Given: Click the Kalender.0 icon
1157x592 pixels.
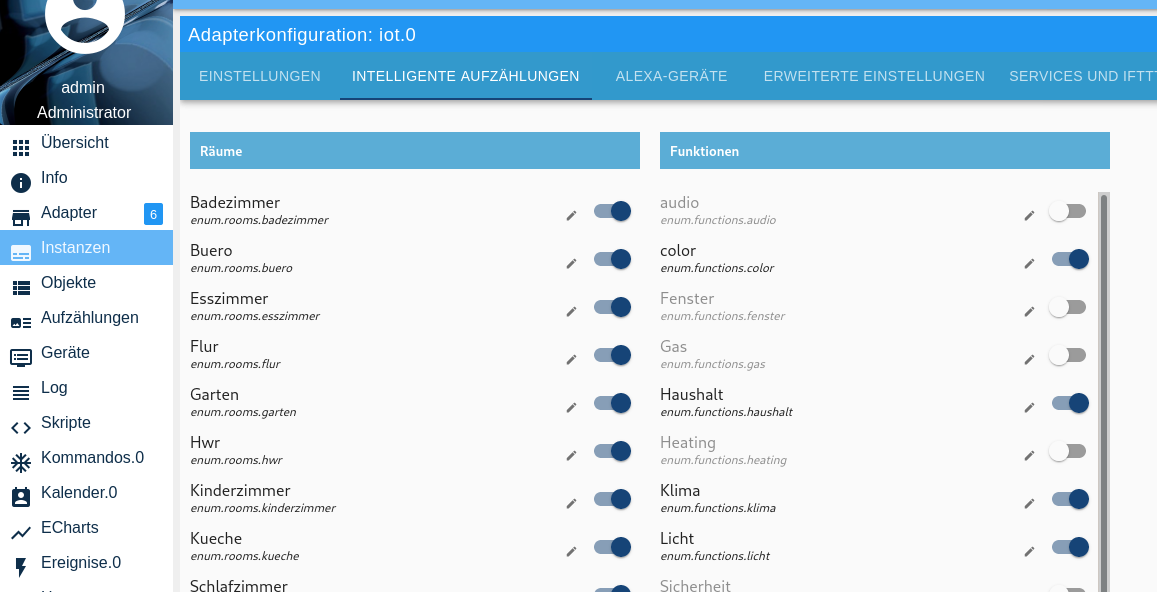Looking at the screenshot, I should 21,498.
